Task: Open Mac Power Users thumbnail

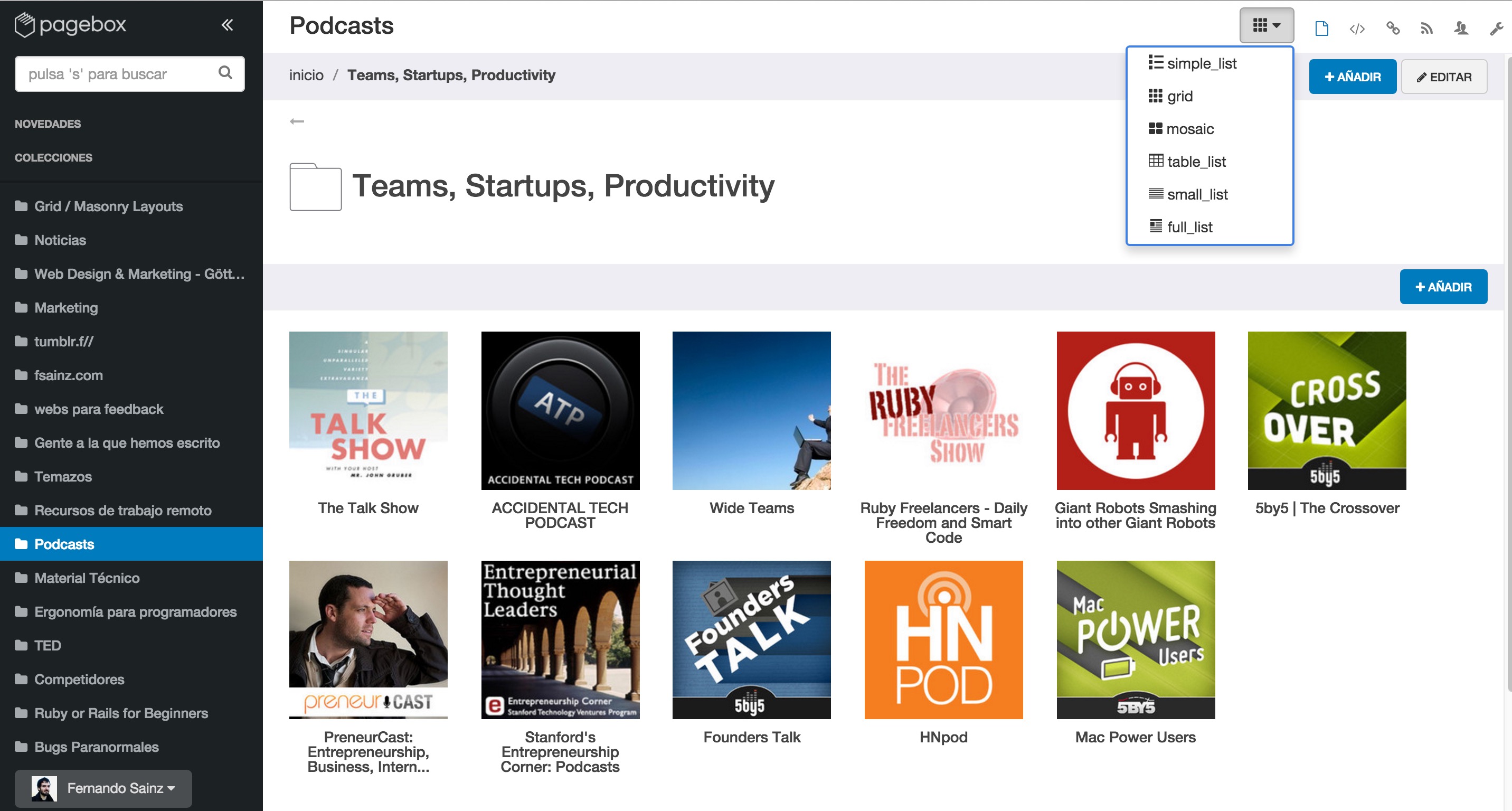Action: (x=1135, y=639)
